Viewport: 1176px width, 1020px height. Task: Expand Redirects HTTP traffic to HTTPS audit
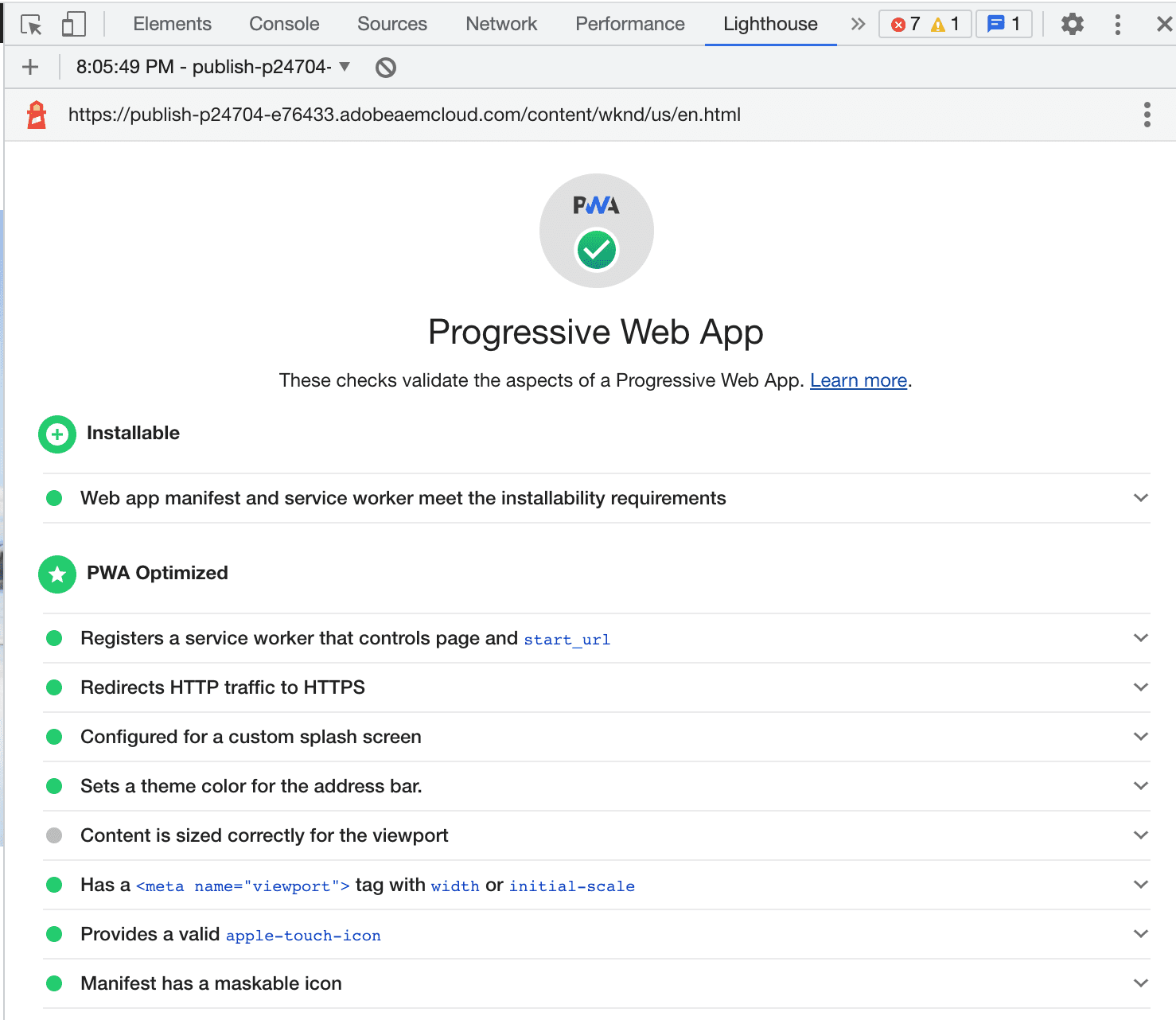[x=1140, y=687]
